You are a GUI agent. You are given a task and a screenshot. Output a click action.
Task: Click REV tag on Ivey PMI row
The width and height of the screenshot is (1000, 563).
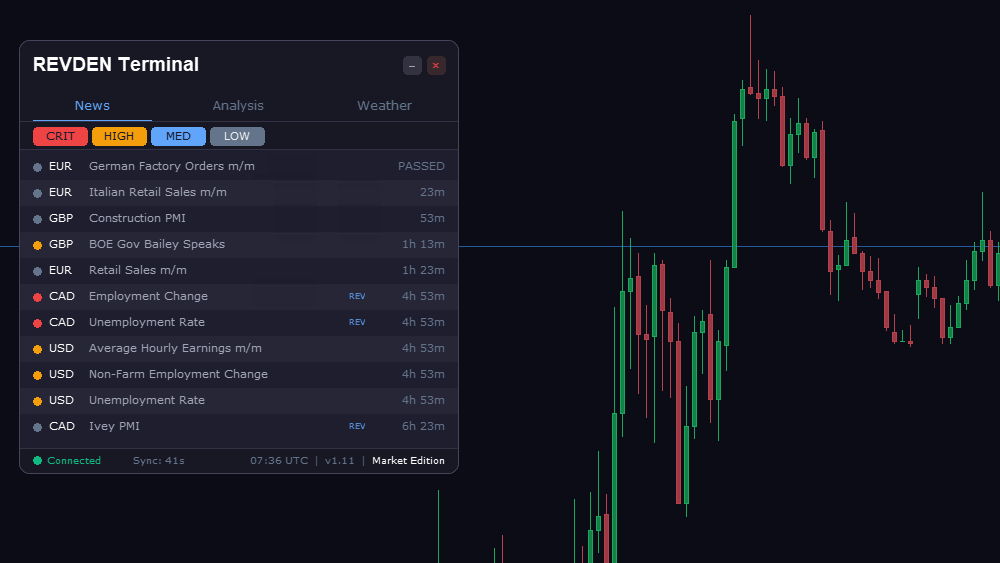[x=357, y=427]
